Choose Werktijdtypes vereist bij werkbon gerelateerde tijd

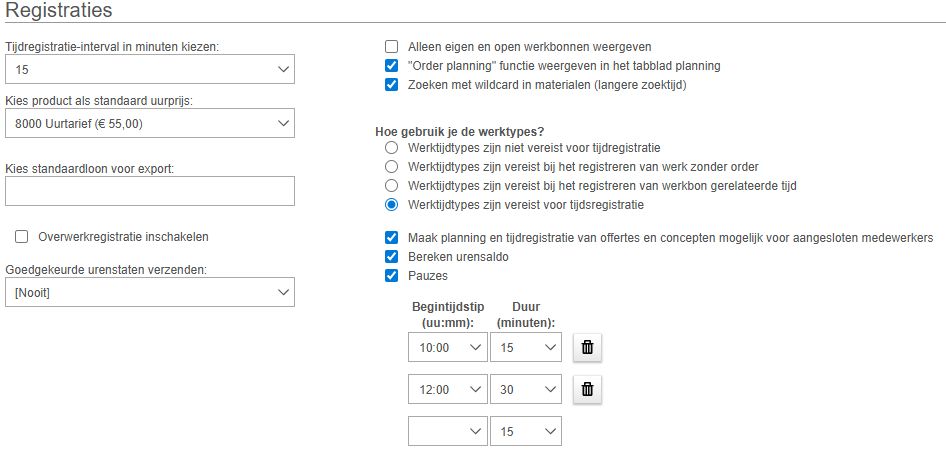click(x=392, y=186)
